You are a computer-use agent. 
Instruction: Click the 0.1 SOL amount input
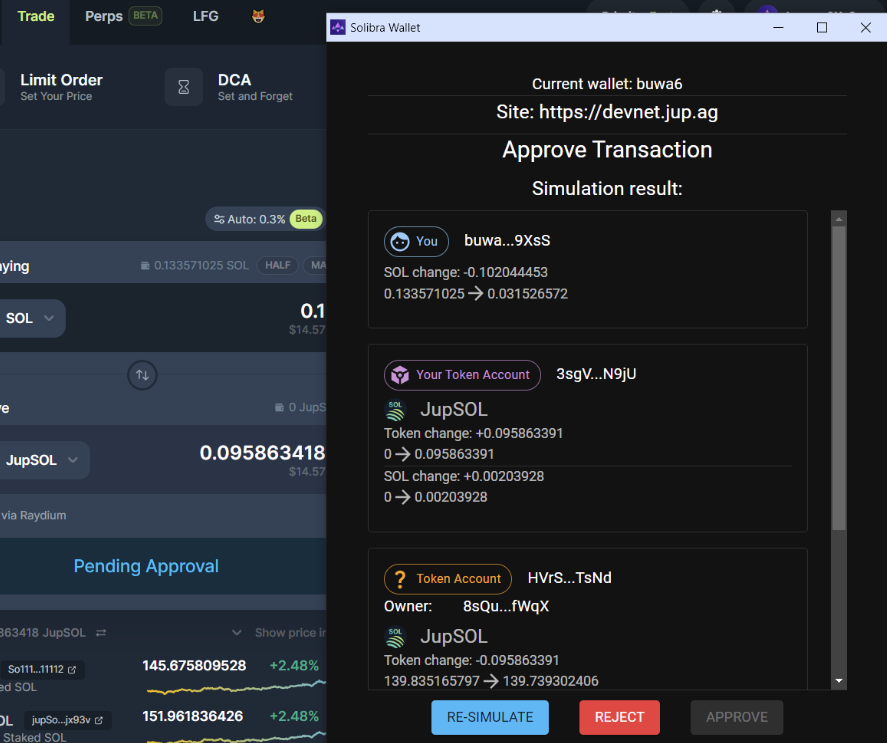pos(312,311)
